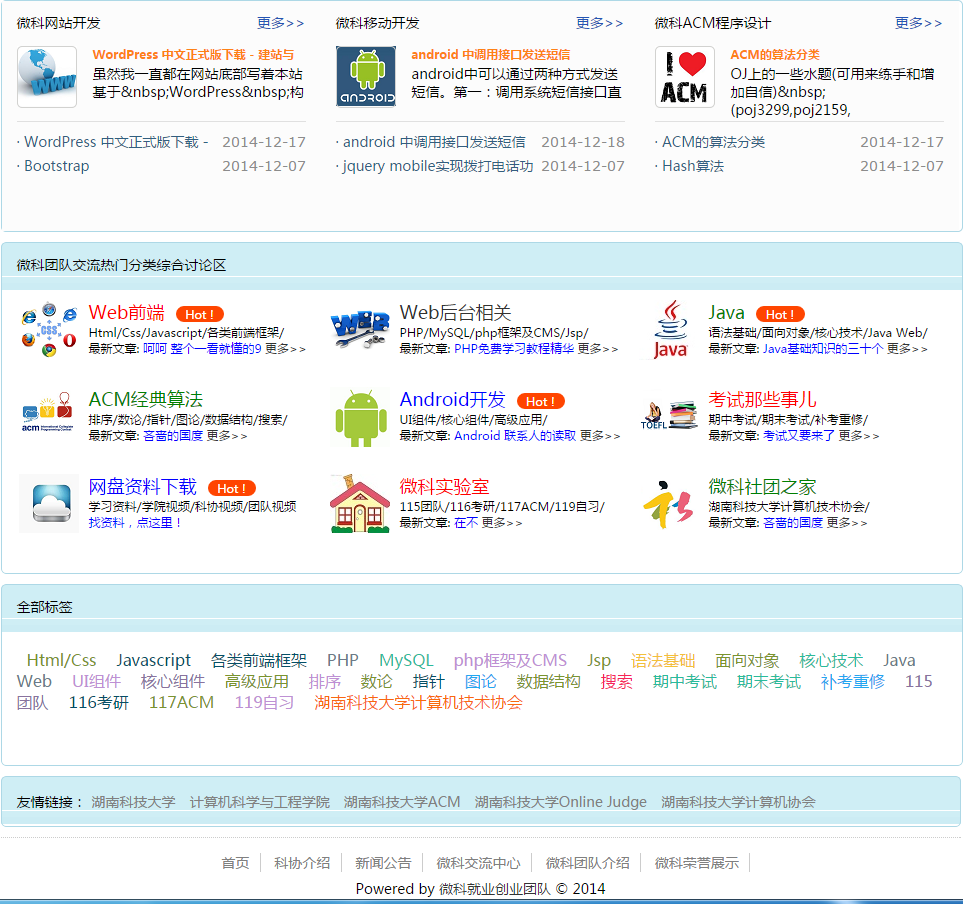The height and width of the screenshot is (904, 963).
Task: Click the Javascript tag in 全部标签
Action: (x=153, y=660)
